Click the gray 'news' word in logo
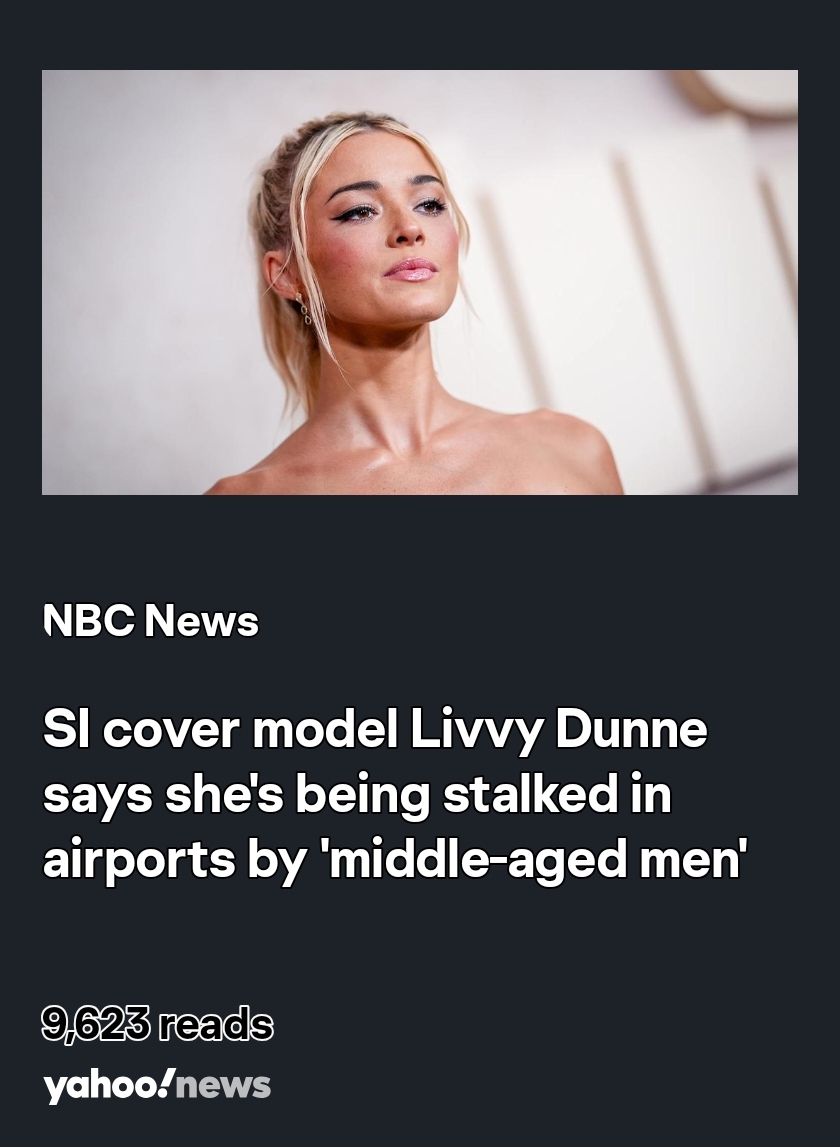The image size is (840, 1147). point(224,1087)
